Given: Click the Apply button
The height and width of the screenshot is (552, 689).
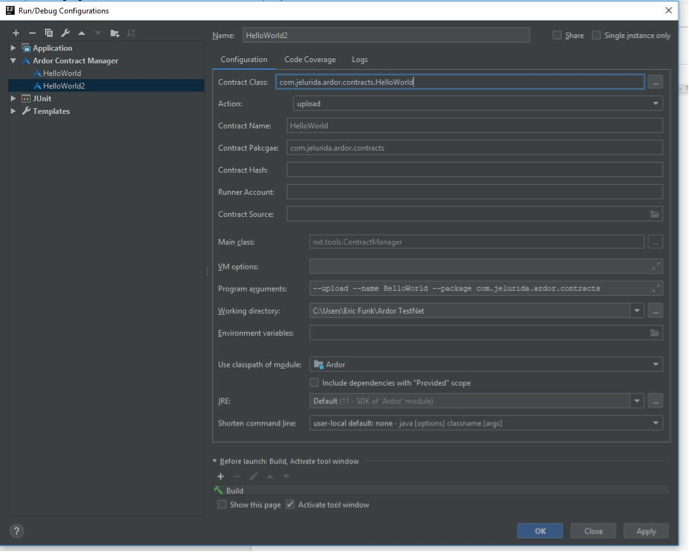Looking at the screenshot, I should coord(646,531).
